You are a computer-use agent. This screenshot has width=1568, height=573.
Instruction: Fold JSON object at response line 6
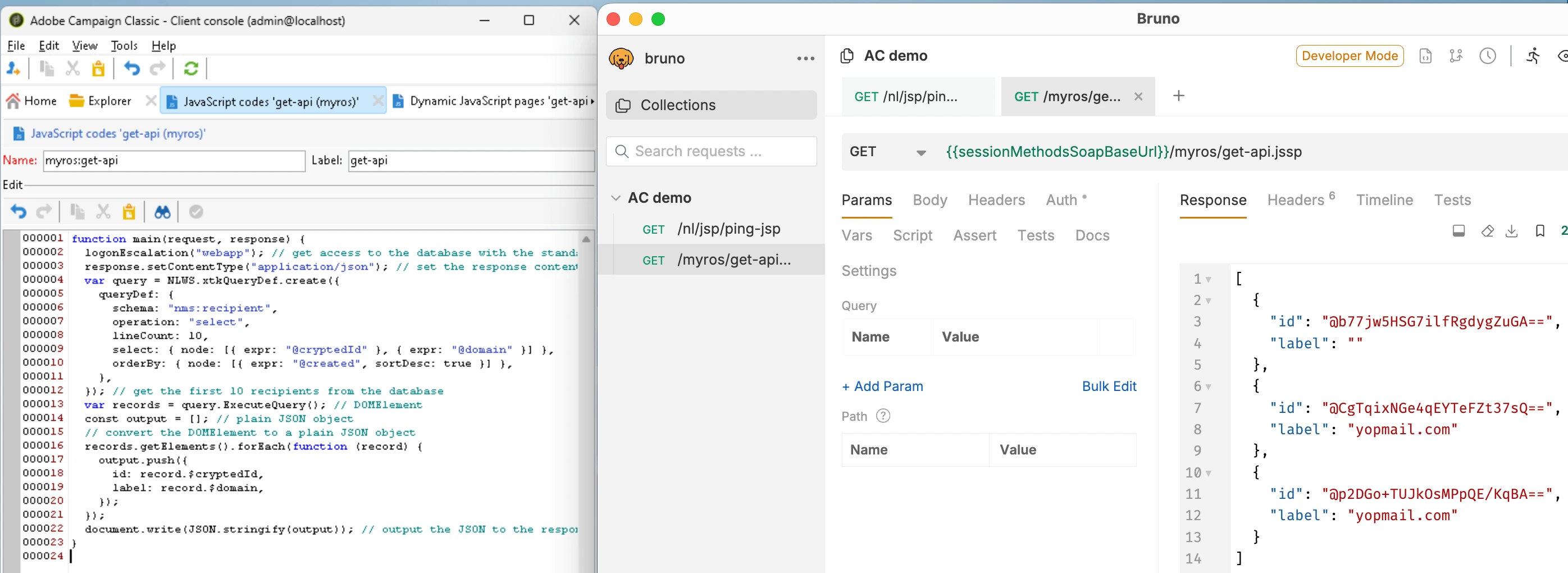(x=1208, y=386)
